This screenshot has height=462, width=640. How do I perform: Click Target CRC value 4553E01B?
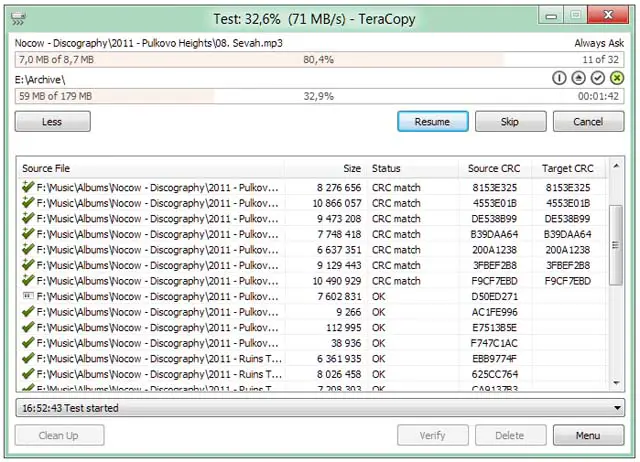click(568, 203)
